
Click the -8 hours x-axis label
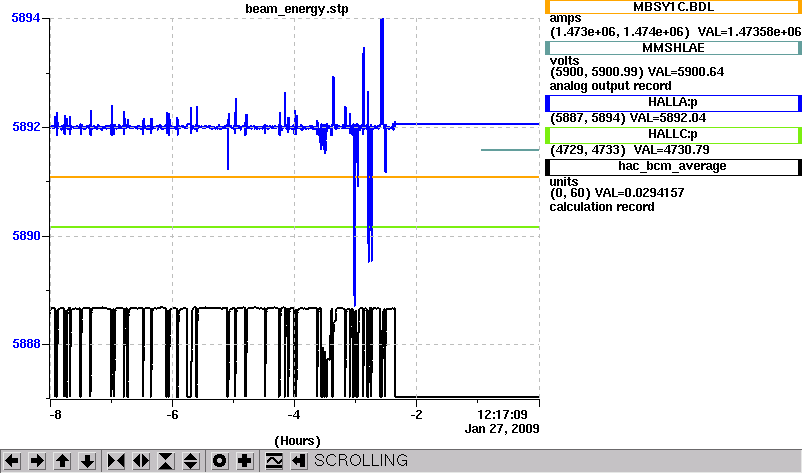point(55,415)
